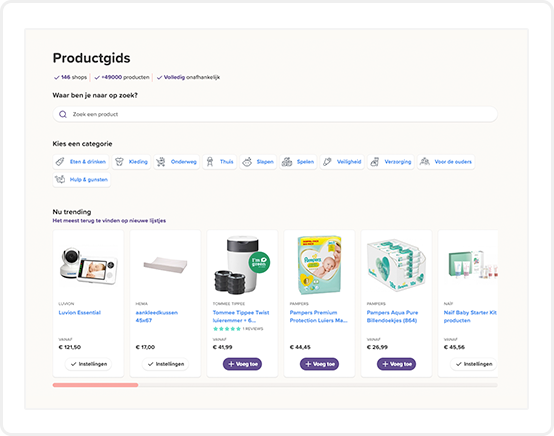This screenshot has height=436, width=554.
Task: Add Pampers Aqua Pure with Voeg toe
Action: pyautogui.click(x=396, y=364)
